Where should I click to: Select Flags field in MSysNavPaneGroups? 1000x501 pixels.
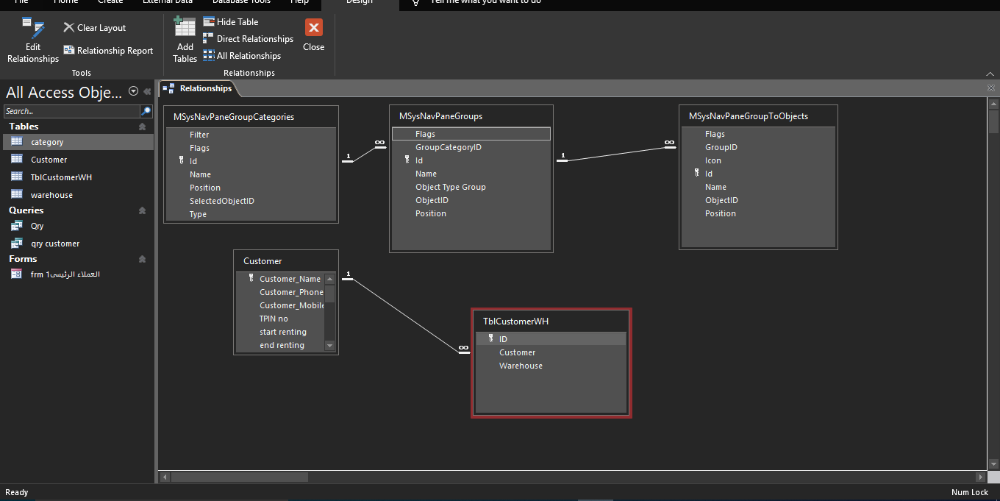471,134
